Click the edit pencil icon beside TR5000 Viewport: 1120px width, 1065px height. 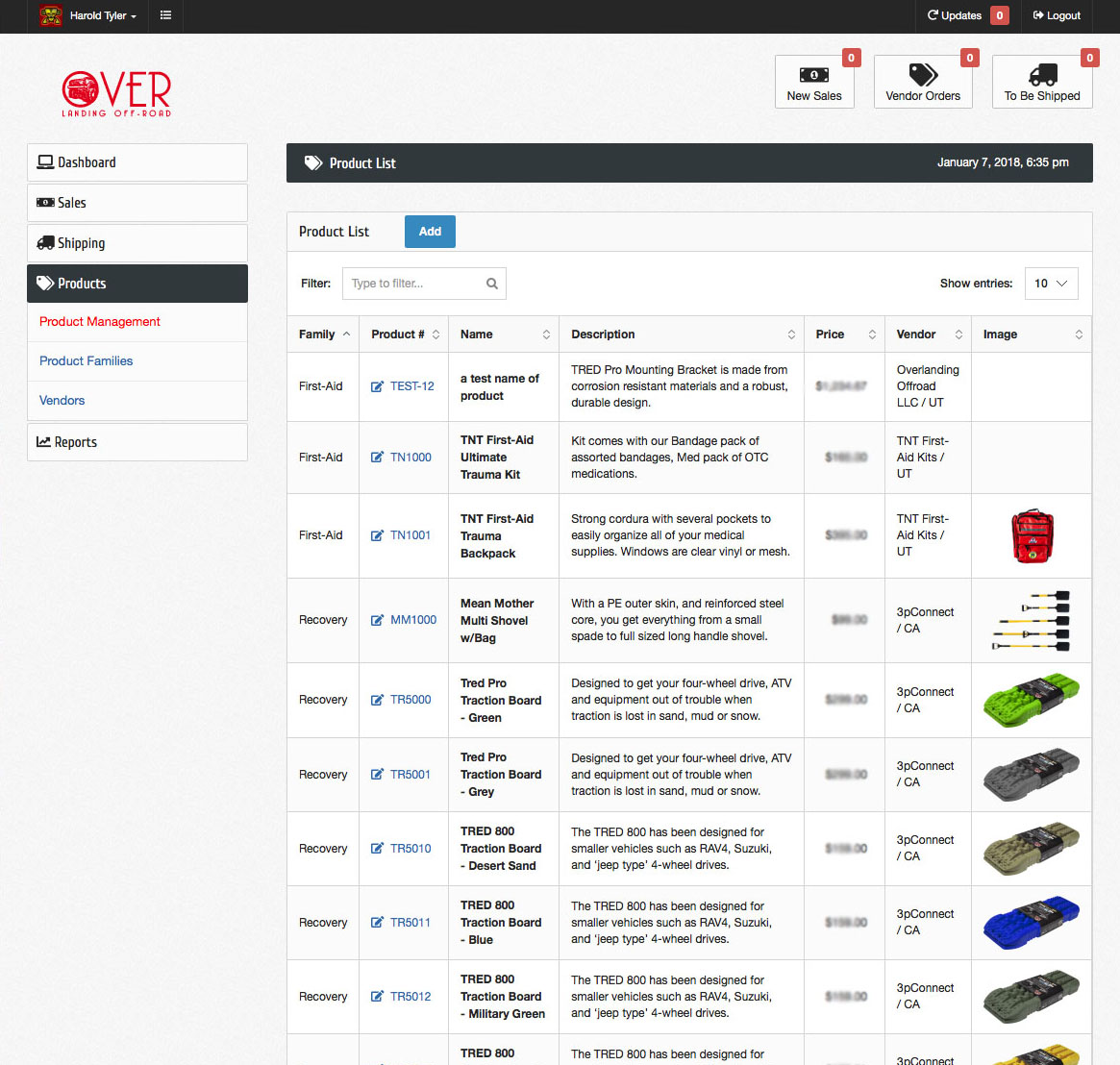(x=378, y=700)
